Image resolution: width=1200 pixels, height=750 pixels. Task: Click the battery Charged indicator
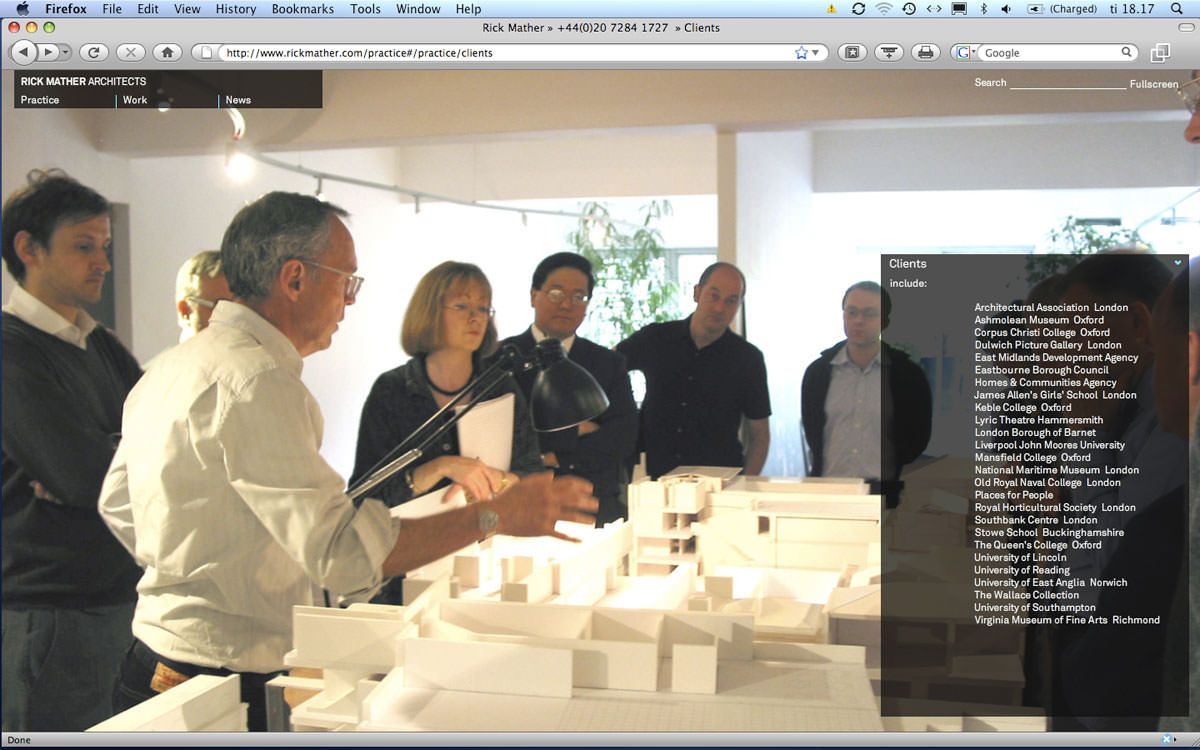coord(1060,9)
